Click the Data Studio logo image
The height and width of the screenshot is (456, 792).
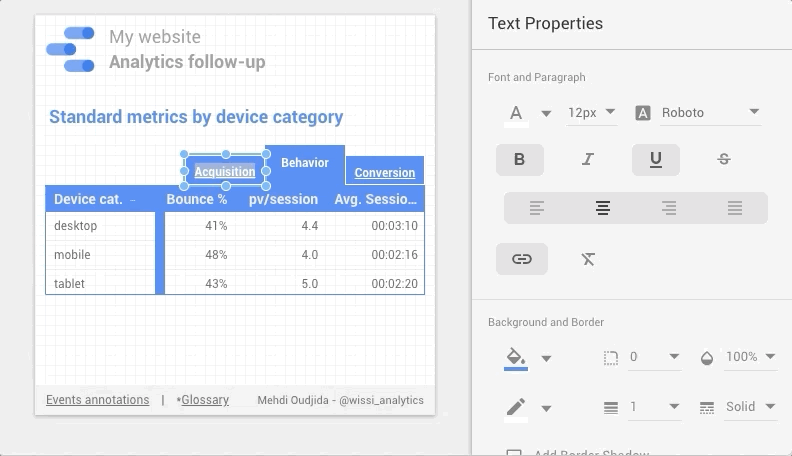(x=70, y=49)
